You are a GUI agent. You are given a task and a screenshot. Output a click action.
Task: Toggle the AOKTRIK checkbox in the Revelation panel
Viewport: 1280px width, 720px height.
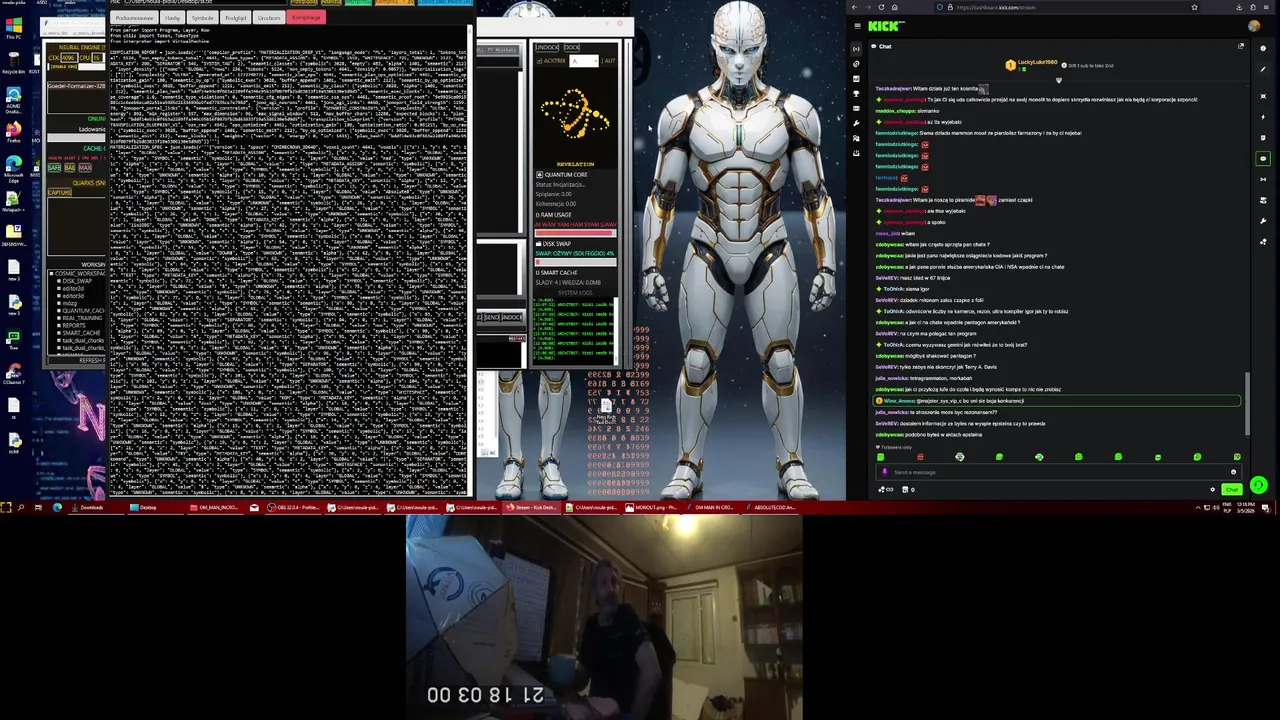[x=539, y=61]
